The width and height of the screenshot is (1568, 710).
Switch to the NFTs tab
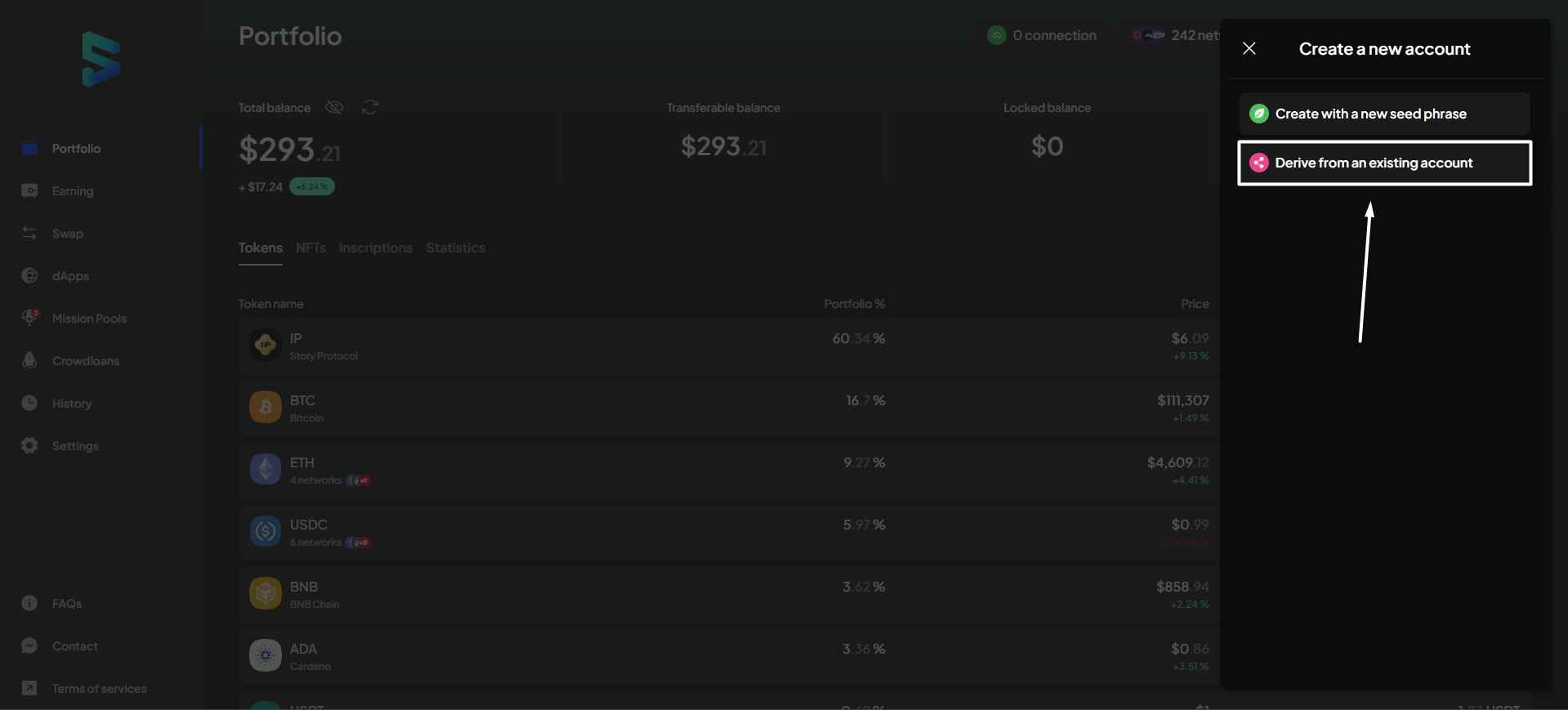click(x=310, y=248)
